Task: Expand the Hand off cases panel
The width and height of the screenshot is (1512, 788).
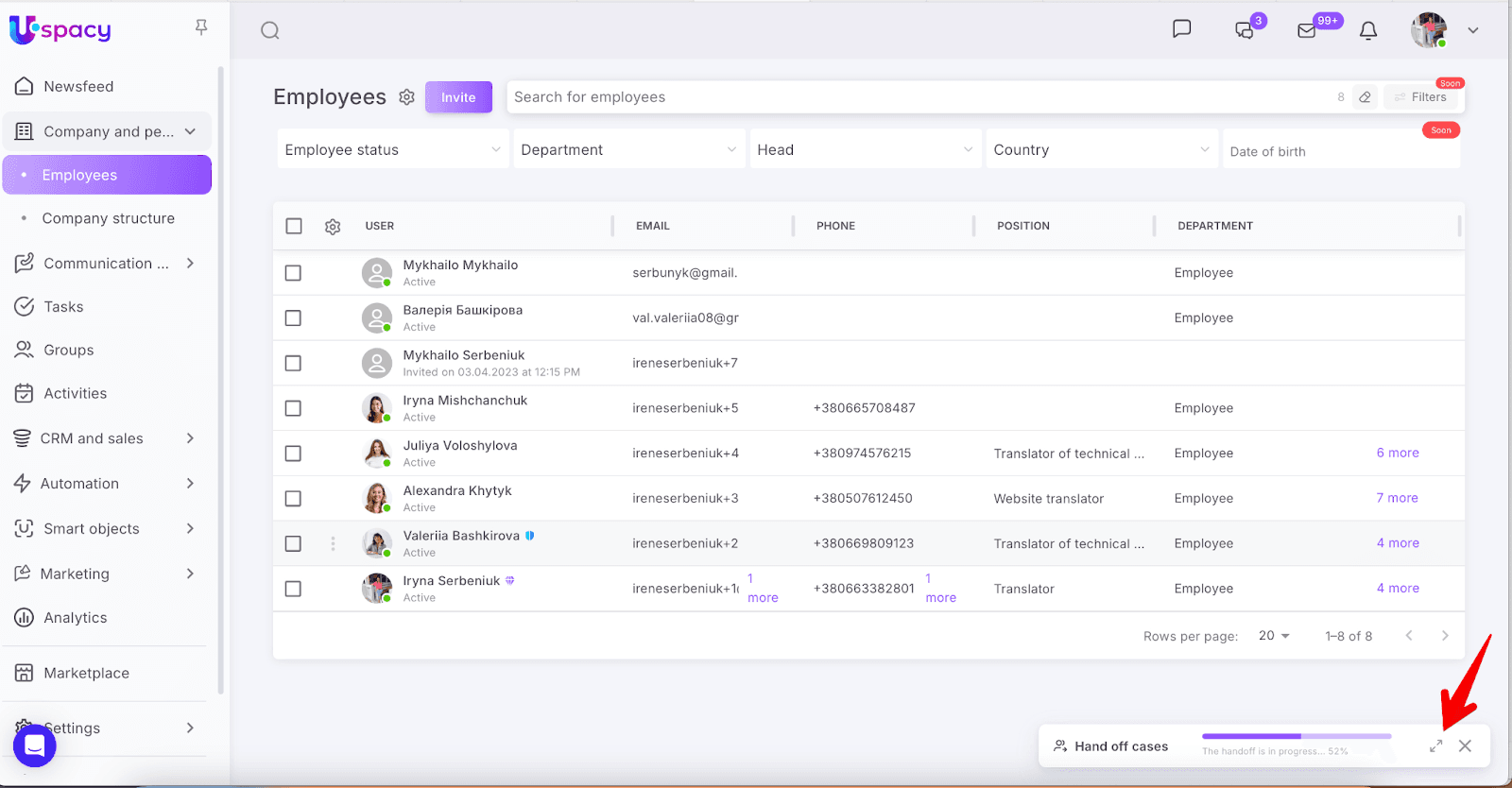Action: pos(1435,746)
